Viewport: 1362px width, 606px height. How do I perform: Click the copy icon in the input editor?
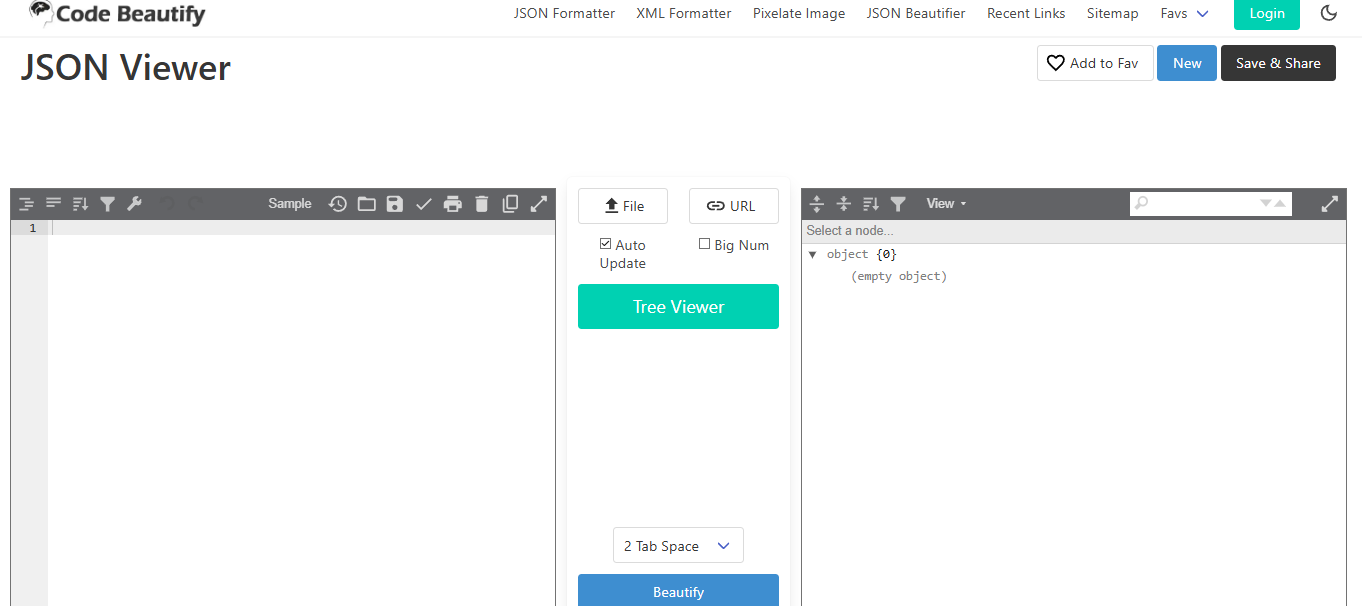coord(510,204)
